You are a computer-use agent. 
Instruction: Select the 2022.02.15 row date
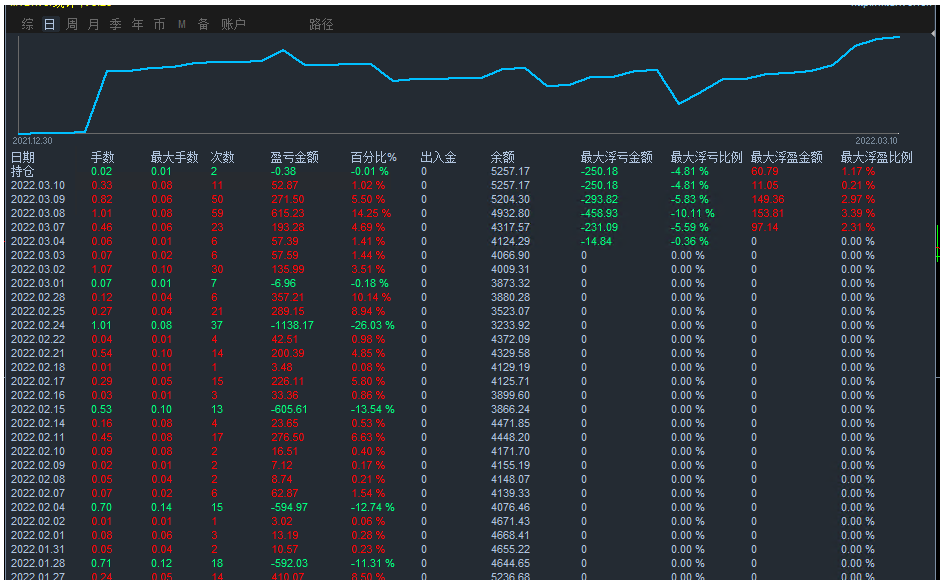tap(37, 409)
